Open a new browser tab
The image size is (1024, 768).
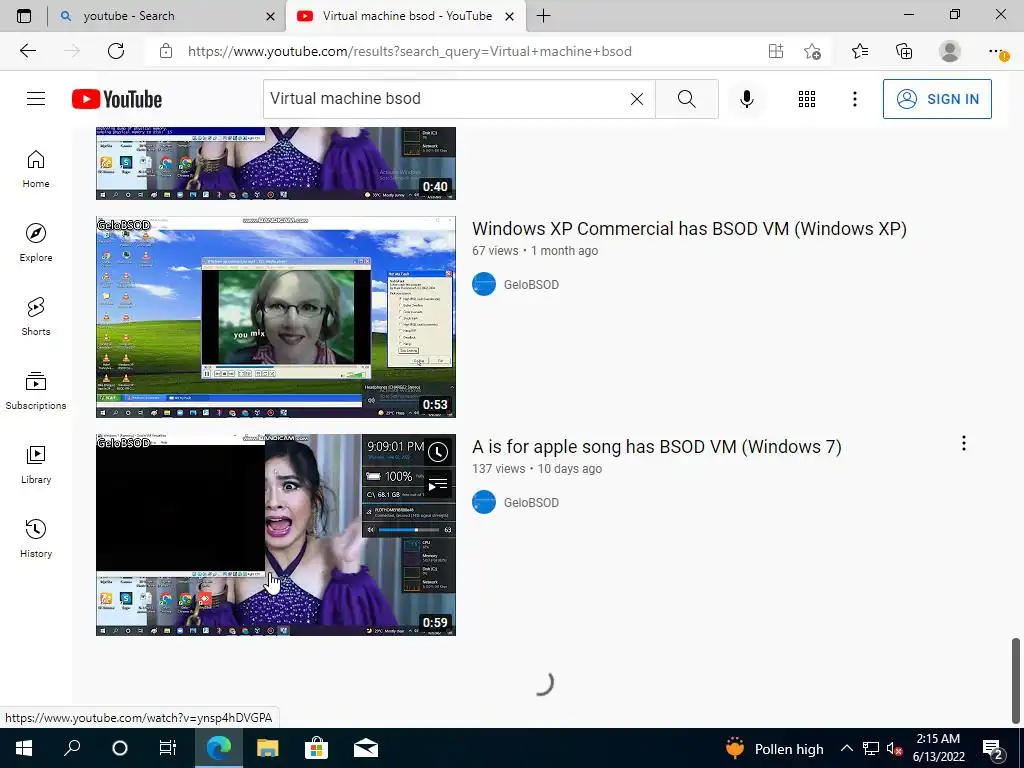pos(543,16)
